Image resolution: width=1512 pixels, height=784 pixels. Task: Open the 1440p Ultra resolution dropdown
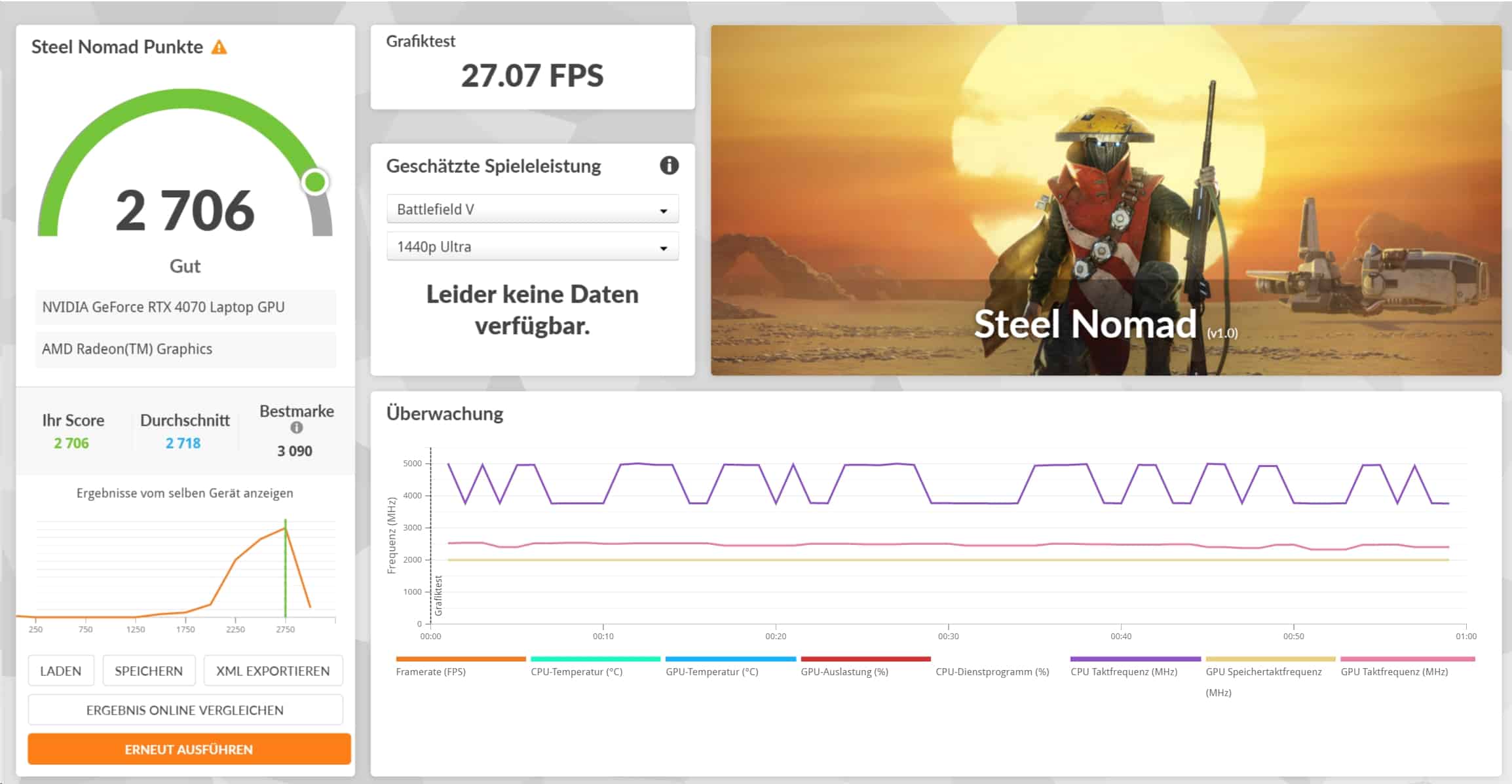pyautogui.click(x=532, y=247)
